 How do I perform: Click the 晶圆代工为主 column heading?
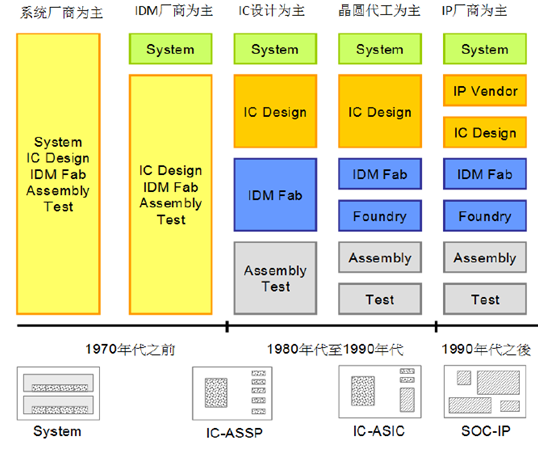coord(379,11)
